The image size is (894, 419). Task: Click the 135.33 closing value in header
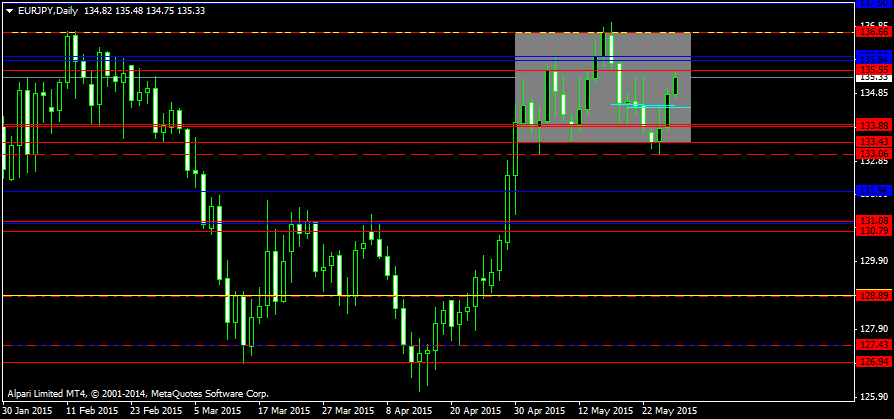pyautogui.click(x=192, y=11)
